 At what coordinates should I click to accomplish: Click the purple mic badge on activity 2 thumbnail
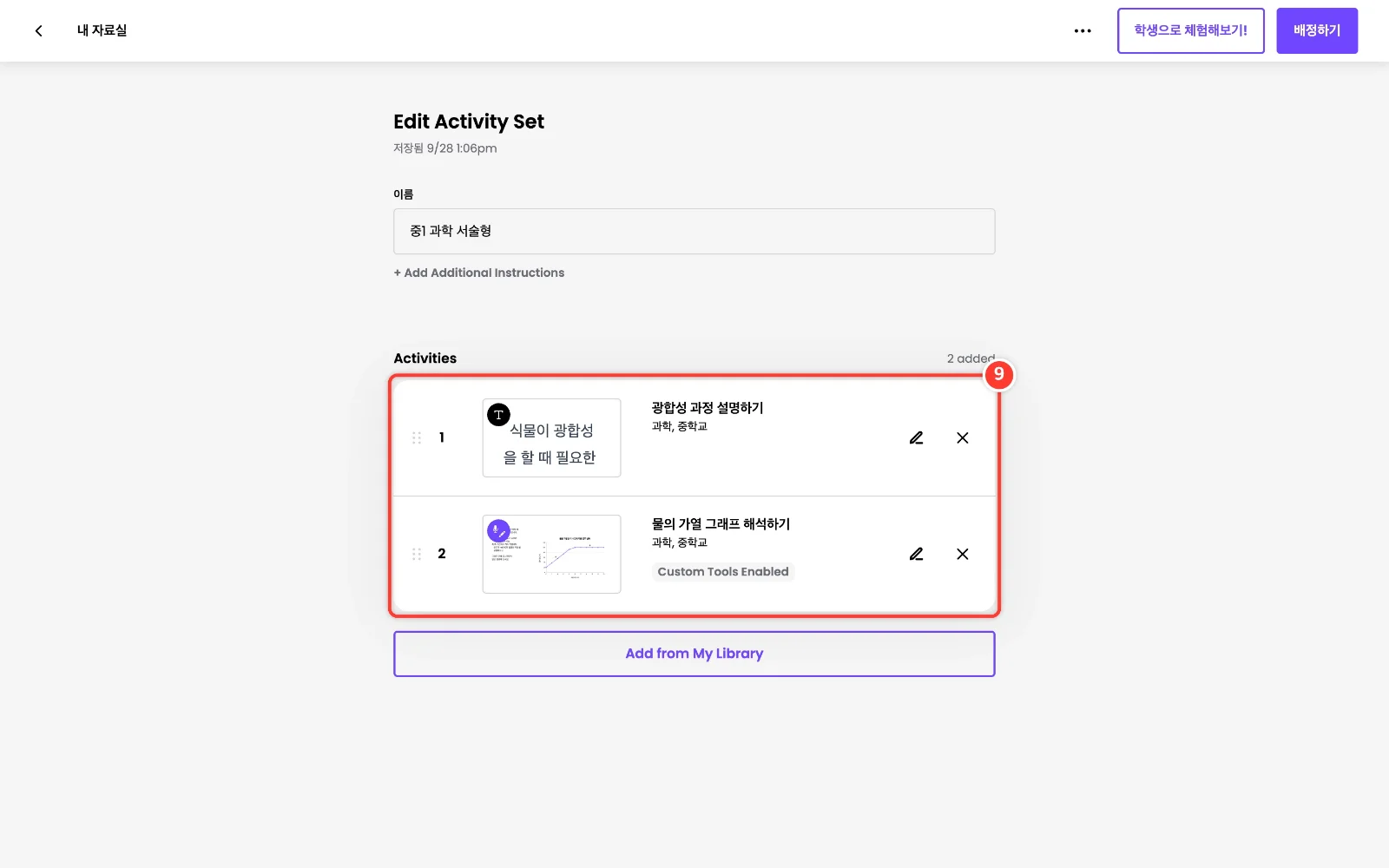498,530
